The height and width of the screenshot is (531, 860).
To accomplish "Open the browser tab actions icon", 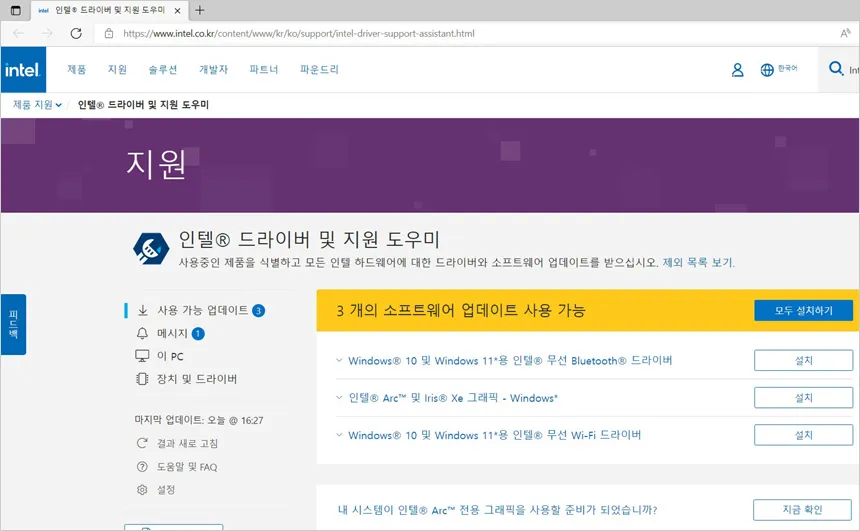I will (16, 10).
